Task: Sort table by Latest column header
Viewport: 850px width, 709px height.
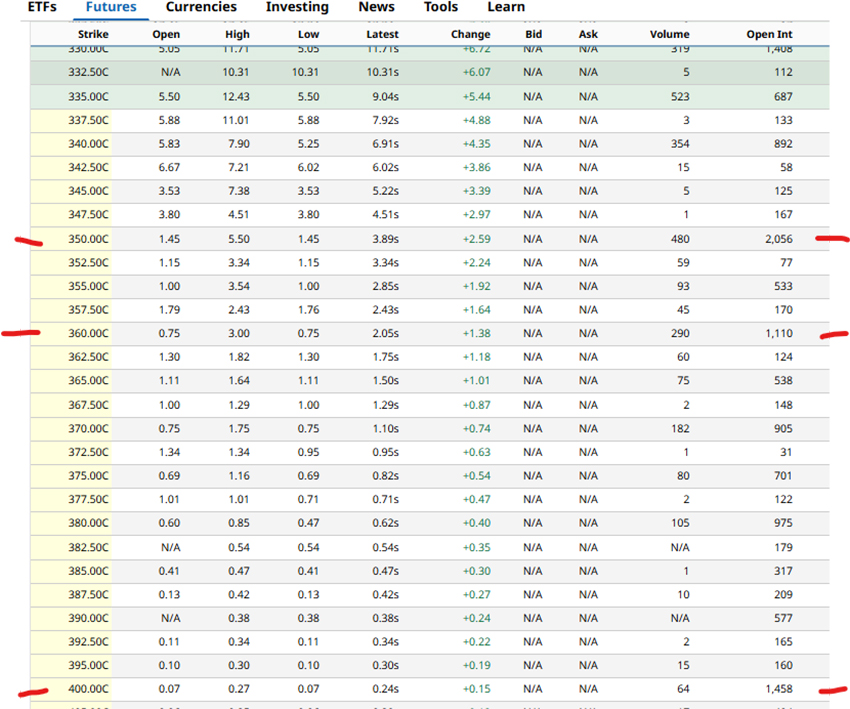Action: point(382,34)
